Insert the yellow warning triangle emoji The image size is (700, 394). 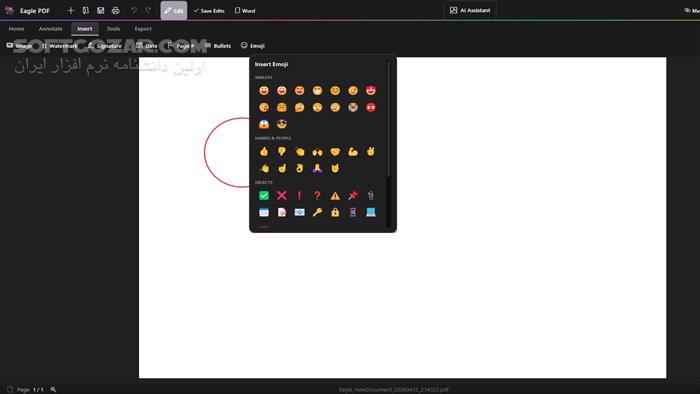click(x=335, y=195)
